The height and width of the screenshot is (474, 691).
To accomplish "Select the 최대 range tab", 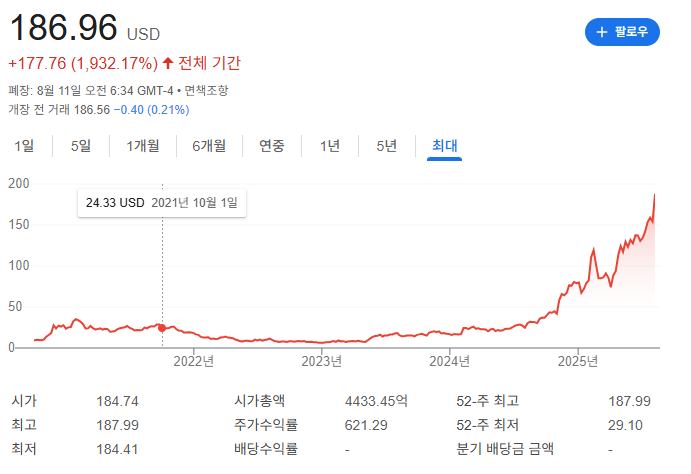I will (444, 146).
